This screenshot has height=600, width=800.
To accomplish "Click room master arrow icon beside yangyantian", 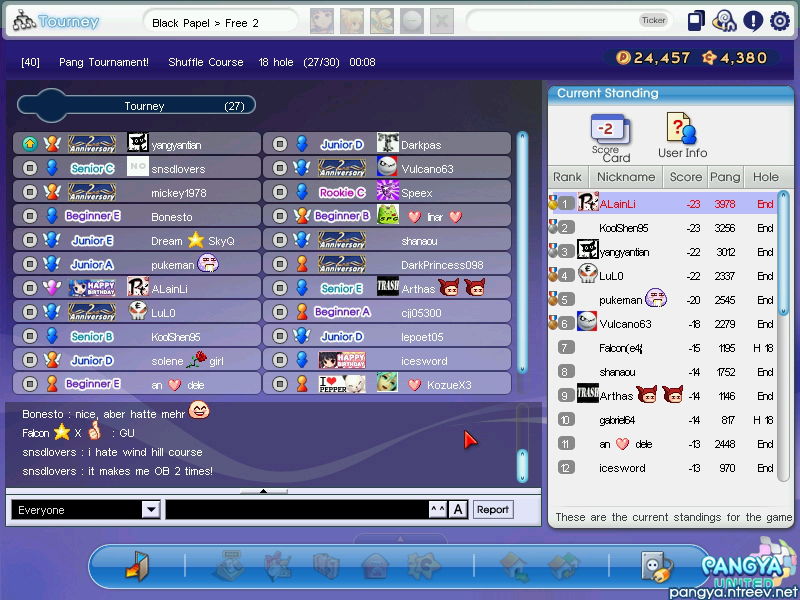I will click(30, 144).
